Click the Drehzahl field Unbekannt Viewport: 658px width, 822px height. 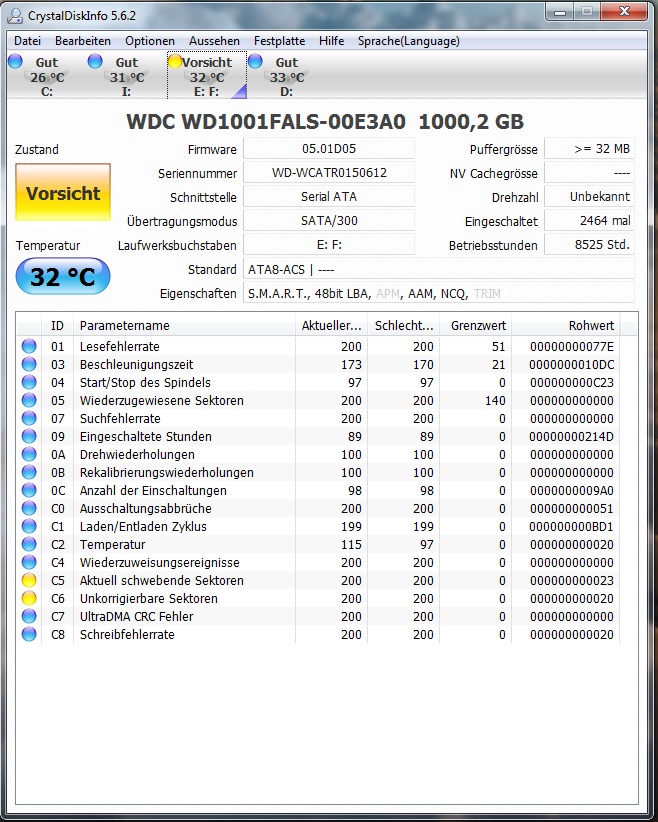(x=589, y=197)
